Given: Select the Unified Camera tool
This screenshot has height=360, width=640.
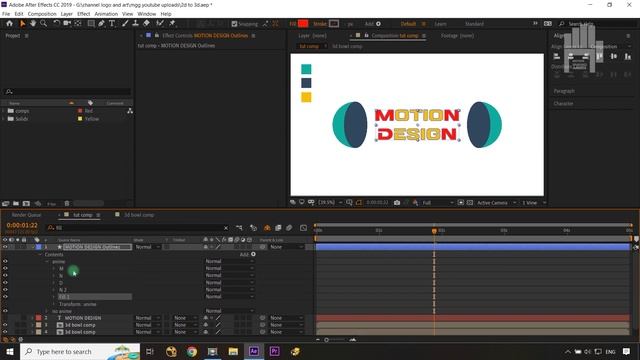Looking at the screenshot, I should [67, 24].
